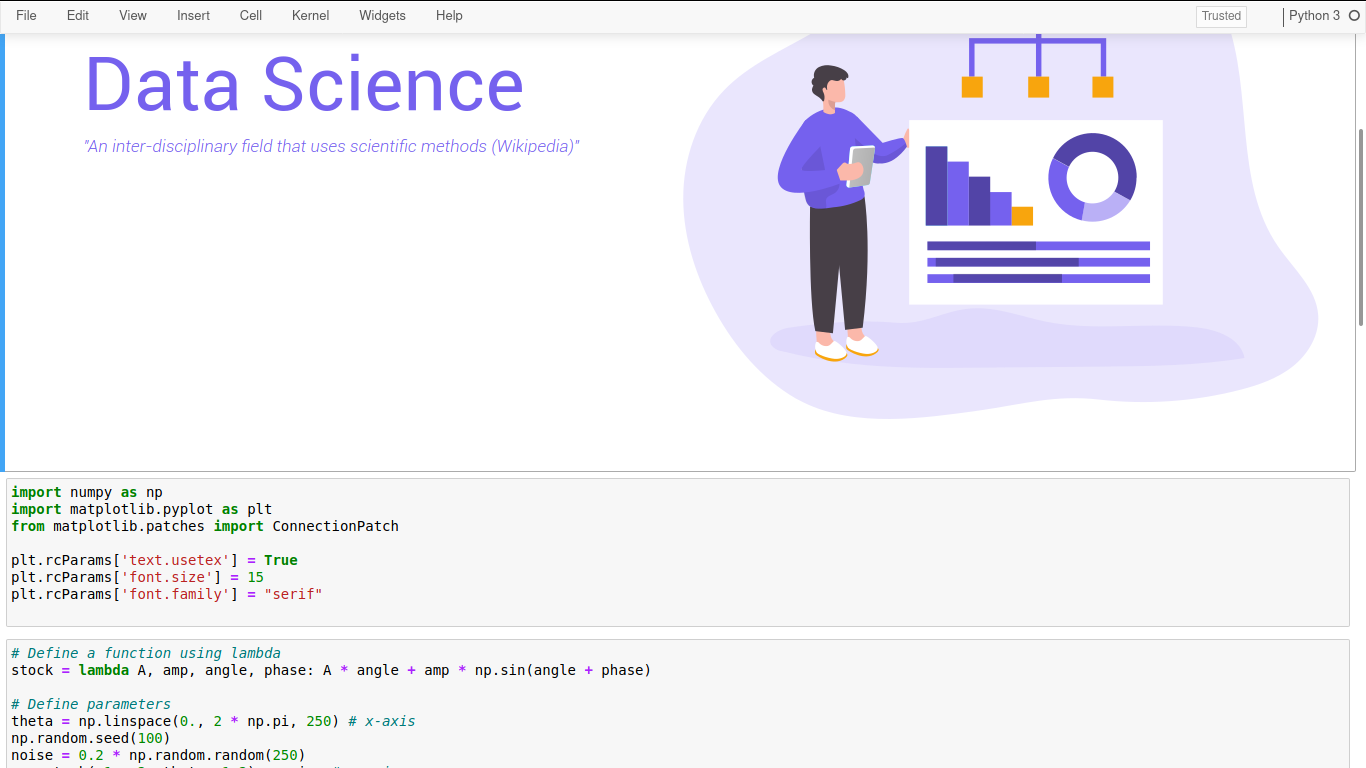This screenshot has width=1366, height=768.
Task: Click the middle orange square in the hierarchy diagram
Action: coord(1038,87)
